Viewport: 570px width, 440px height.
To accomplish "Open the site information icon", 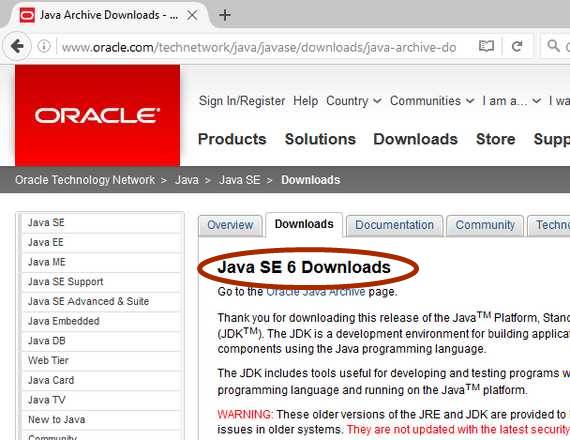I will click(x=44, y=46).
